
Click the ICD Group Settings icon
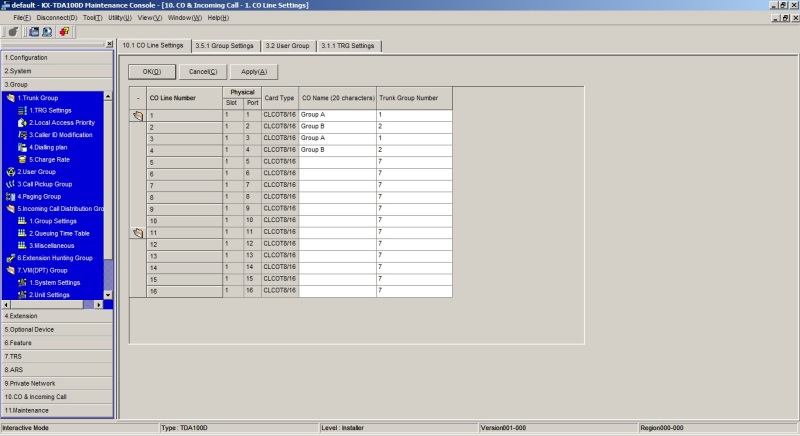point(22,221)
